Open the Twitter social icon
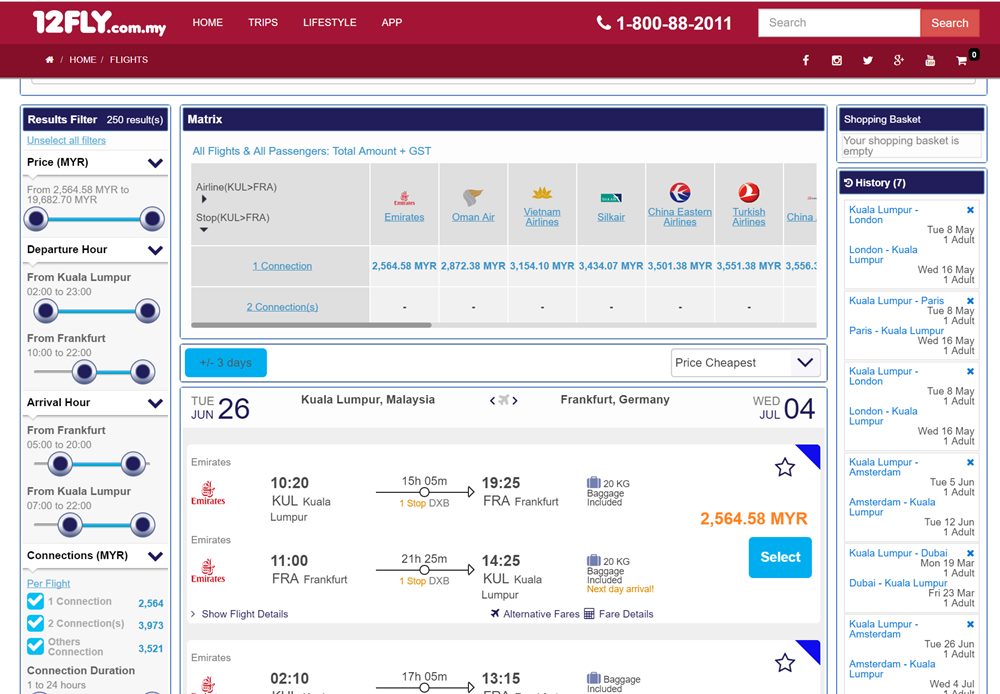 (x=867, y=60)
